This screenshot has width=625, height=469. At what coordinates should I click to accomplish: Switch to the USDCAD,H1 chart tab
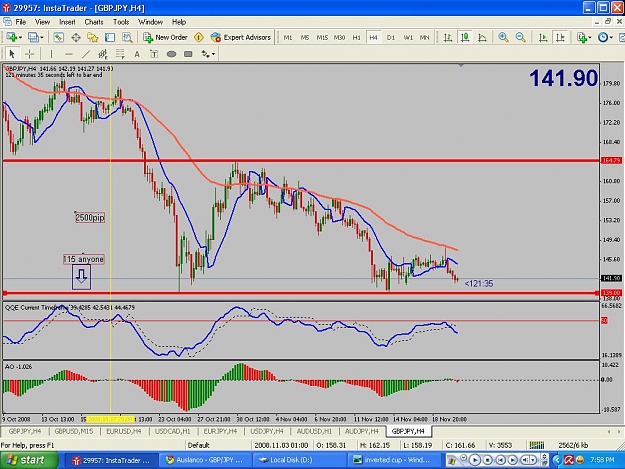point(173,431)
